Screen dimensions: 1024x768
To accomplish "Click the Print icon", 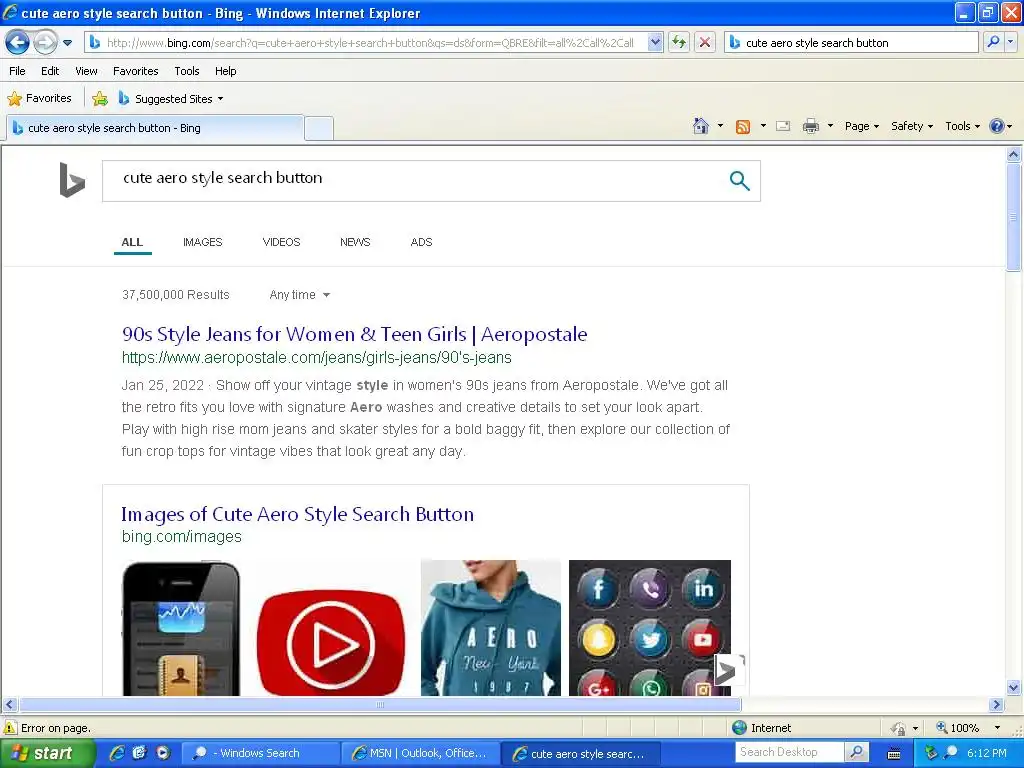I will pos(810,126).
